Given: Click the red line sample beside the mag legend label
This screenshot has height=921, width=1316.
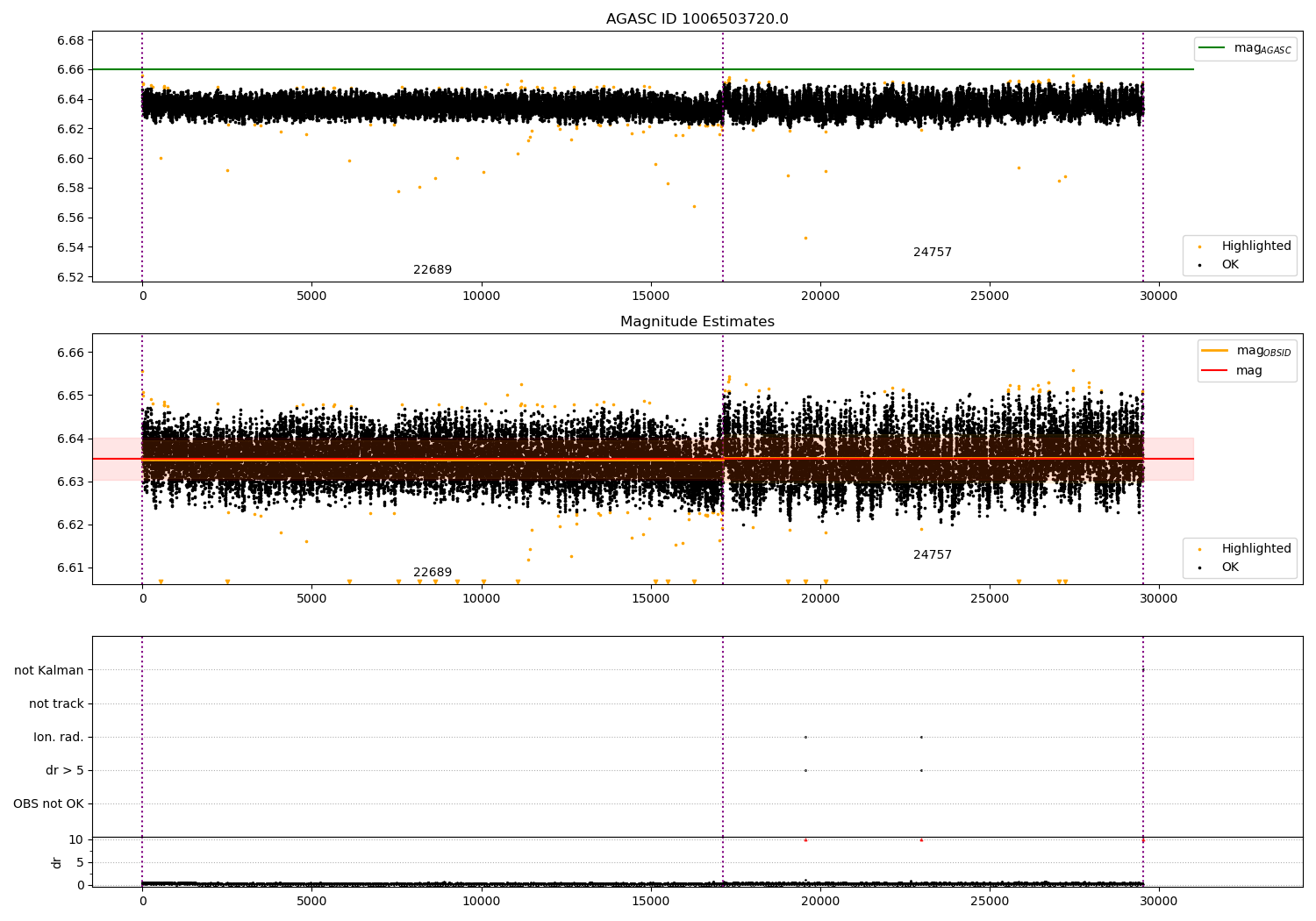Looking at the screenshot, I should coord(1214,371).
